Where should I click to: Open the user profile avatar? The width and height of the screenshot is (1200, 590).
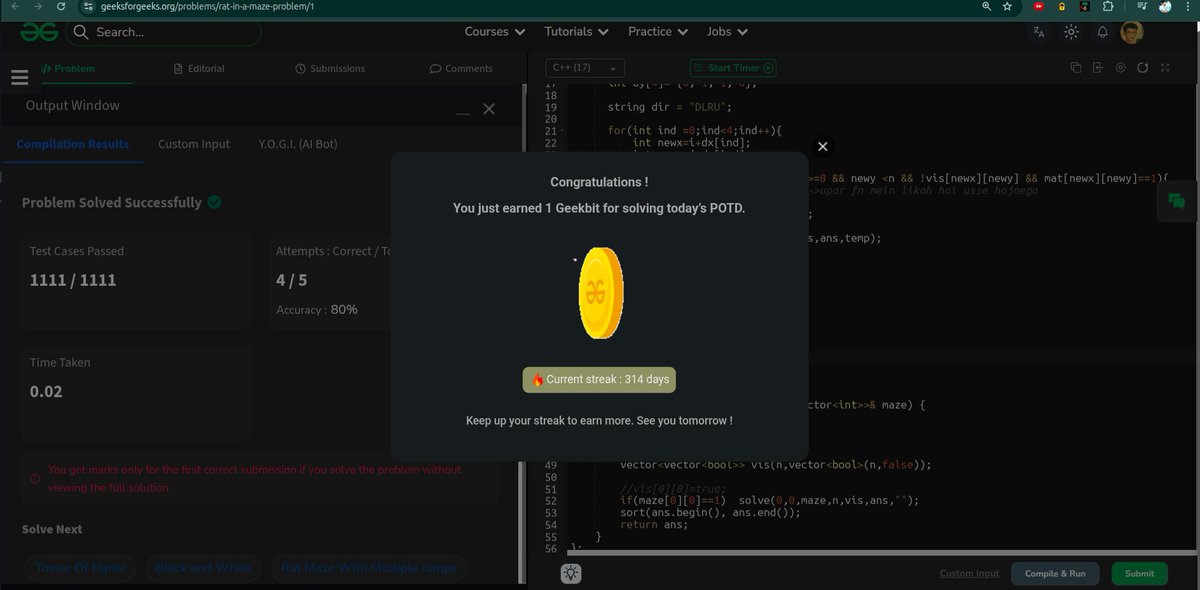(1132, 32)
